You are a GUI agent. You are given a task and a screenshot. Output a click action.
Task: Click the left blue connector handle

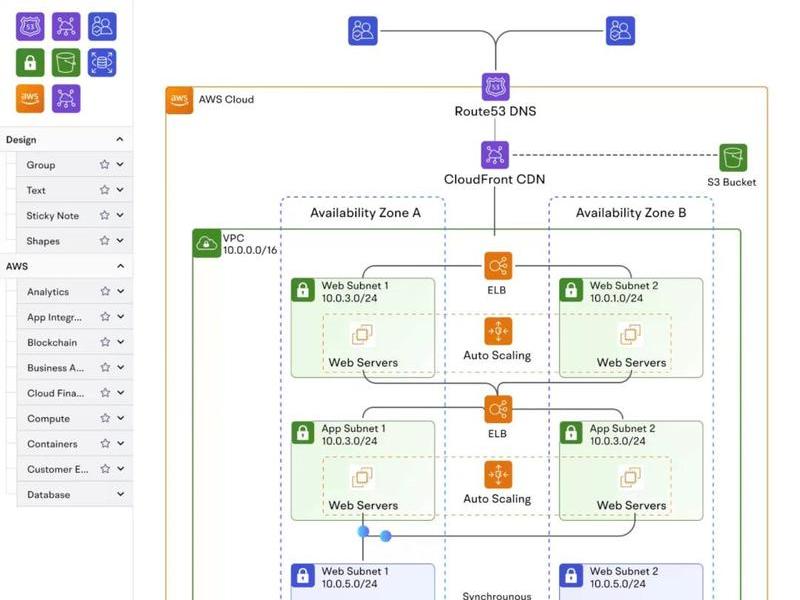click(363, 532)
